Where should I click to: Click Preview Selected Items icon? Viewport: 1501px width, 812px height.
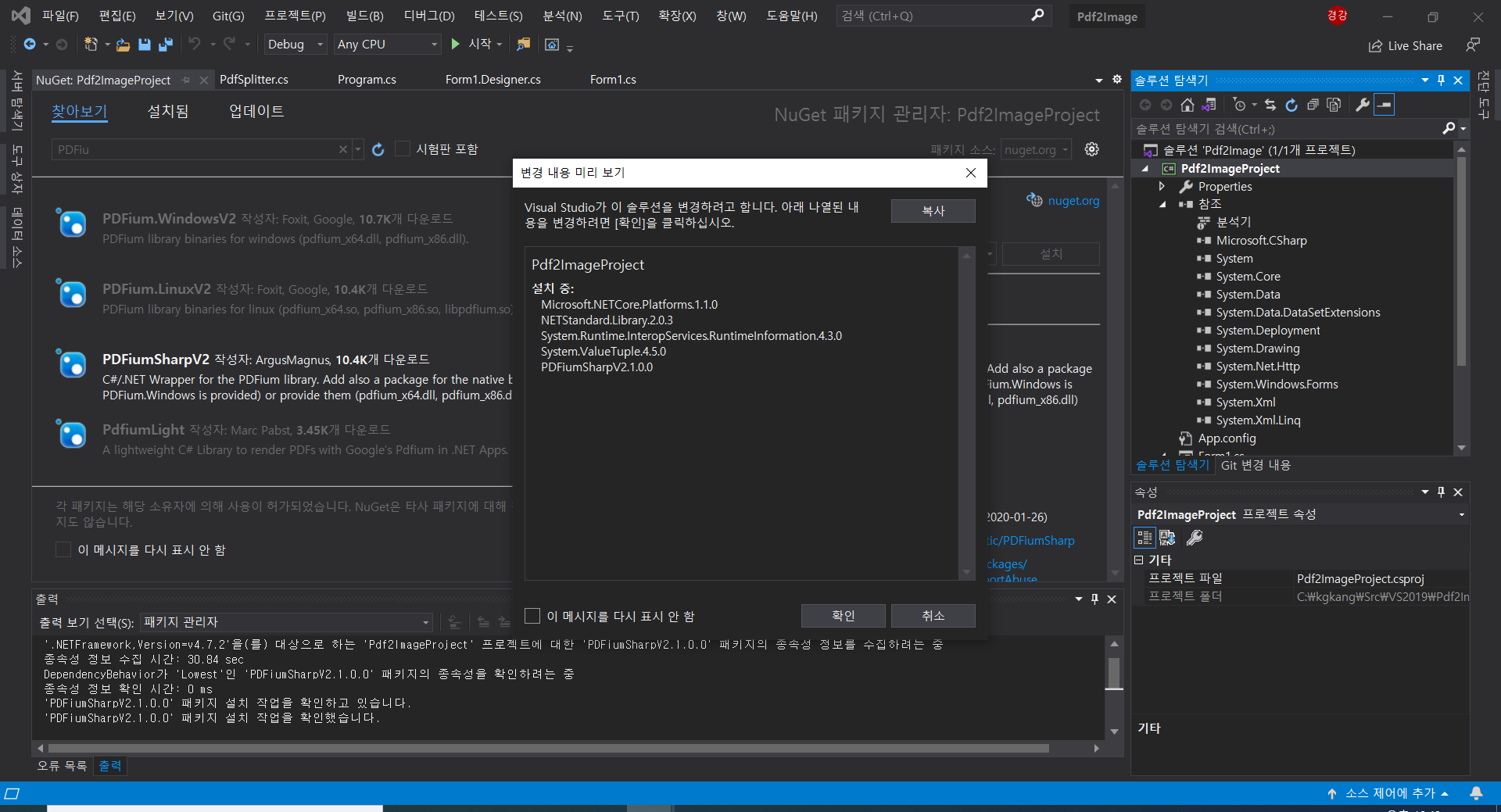point(1384,105)
